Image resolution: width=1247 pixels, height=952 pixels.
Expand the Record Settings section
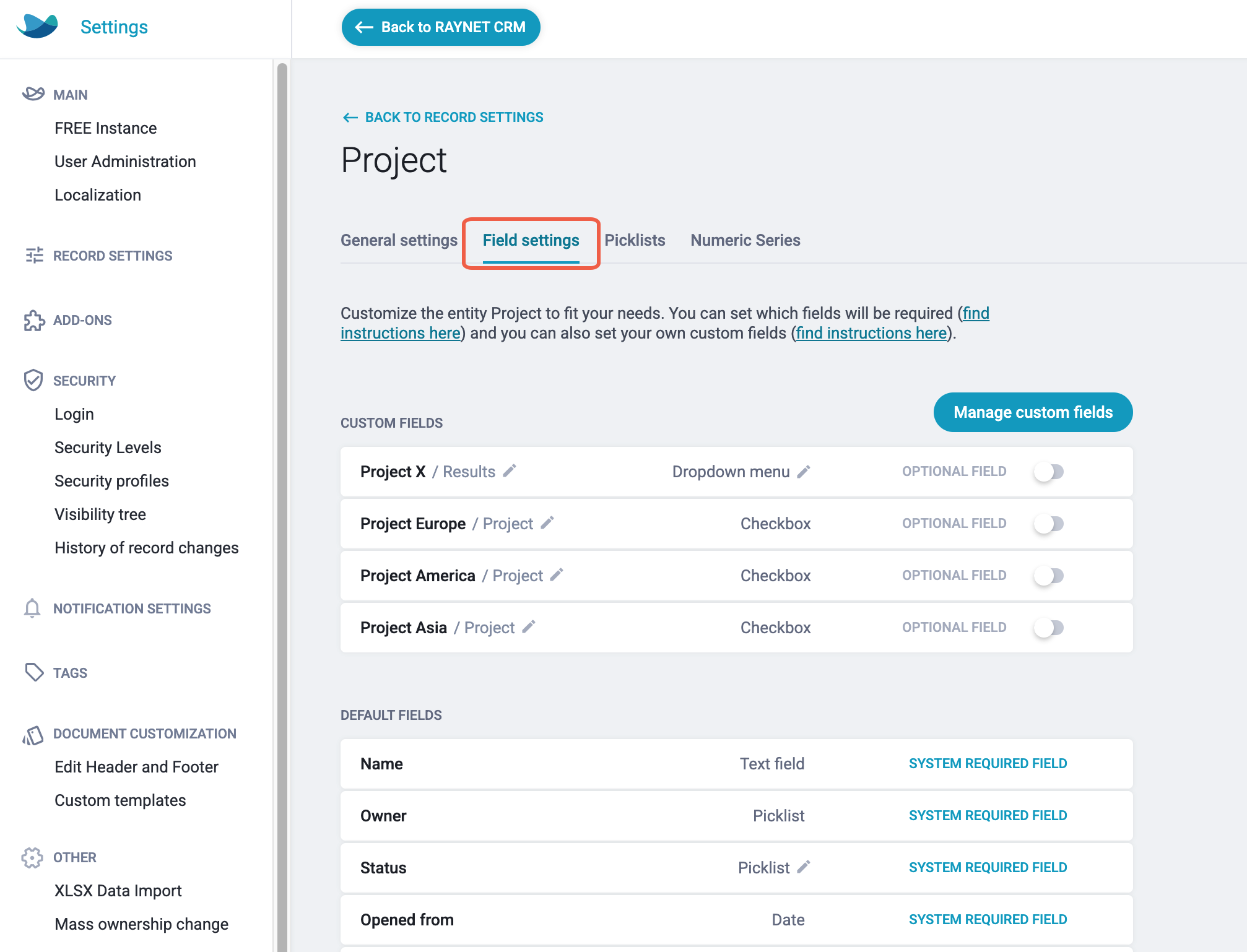click(x=113, y=256)
